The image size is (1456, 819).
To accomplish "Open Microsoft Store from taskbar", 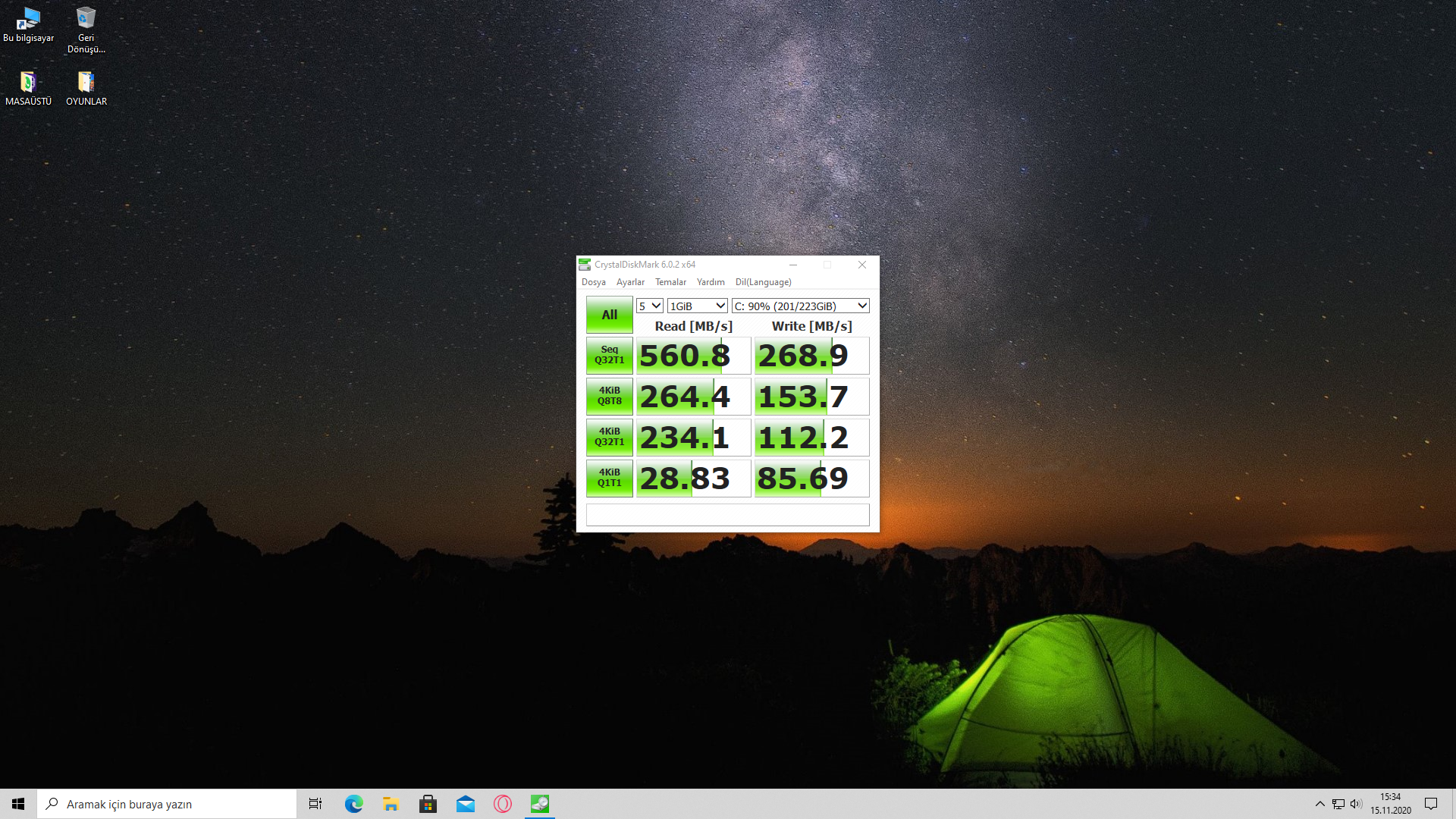I will pyautogui.click(x=428, y=804).
